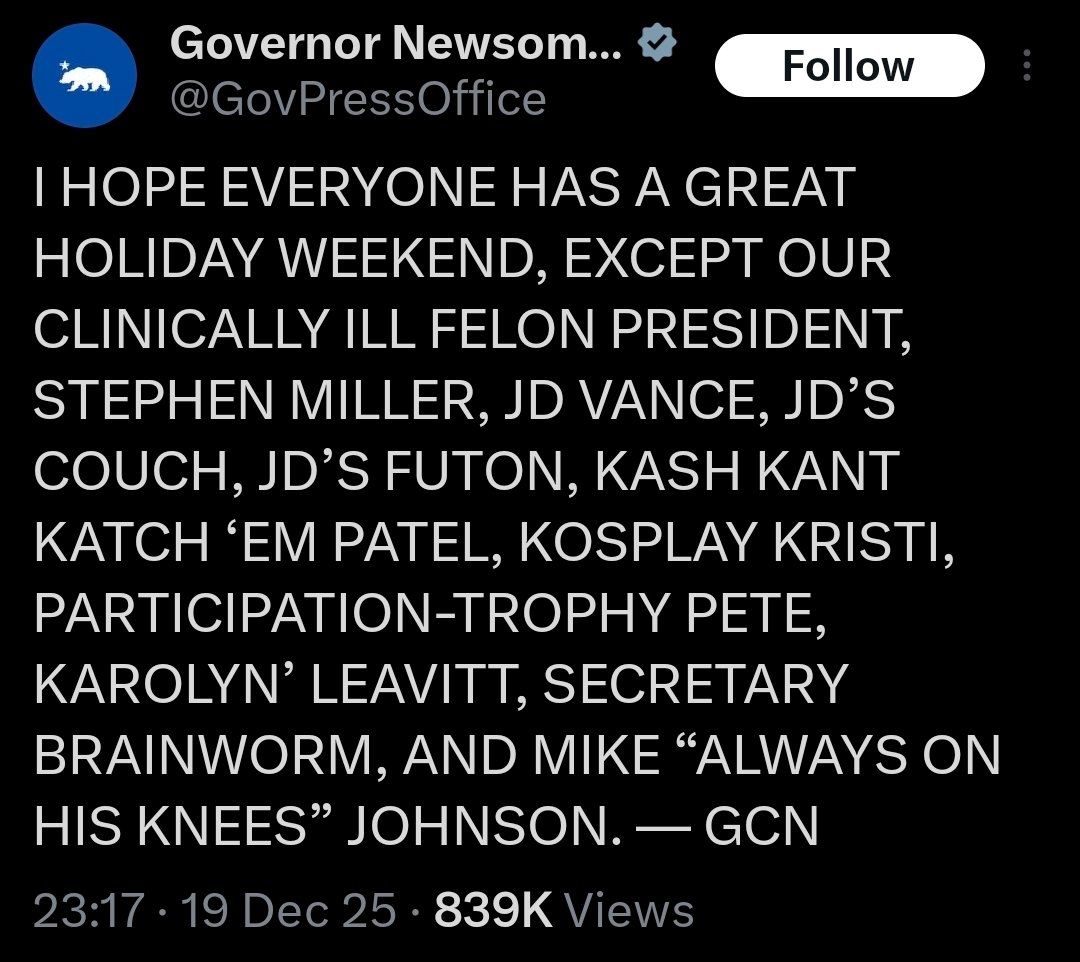
Task: Click the phrase PARTICIPATION-TROPHY PETE
Action: coord(431,614)
